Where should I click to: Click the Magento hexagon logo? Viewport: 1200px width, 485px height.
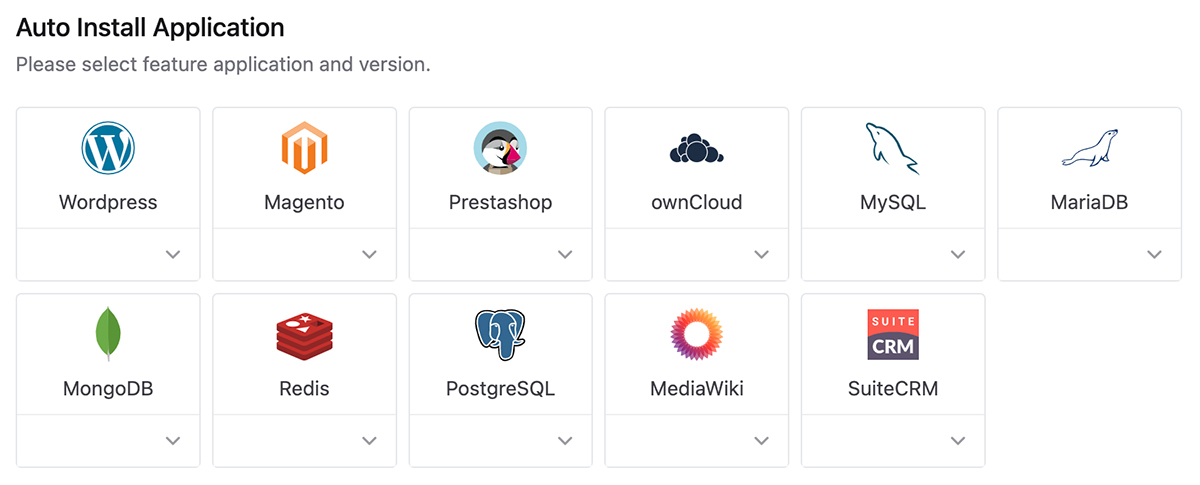304,149
